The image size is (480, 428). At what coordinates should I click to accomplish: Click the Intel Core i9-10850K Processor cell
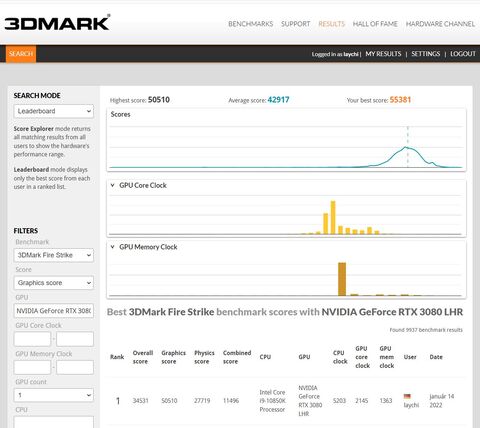tap(273, 401)
